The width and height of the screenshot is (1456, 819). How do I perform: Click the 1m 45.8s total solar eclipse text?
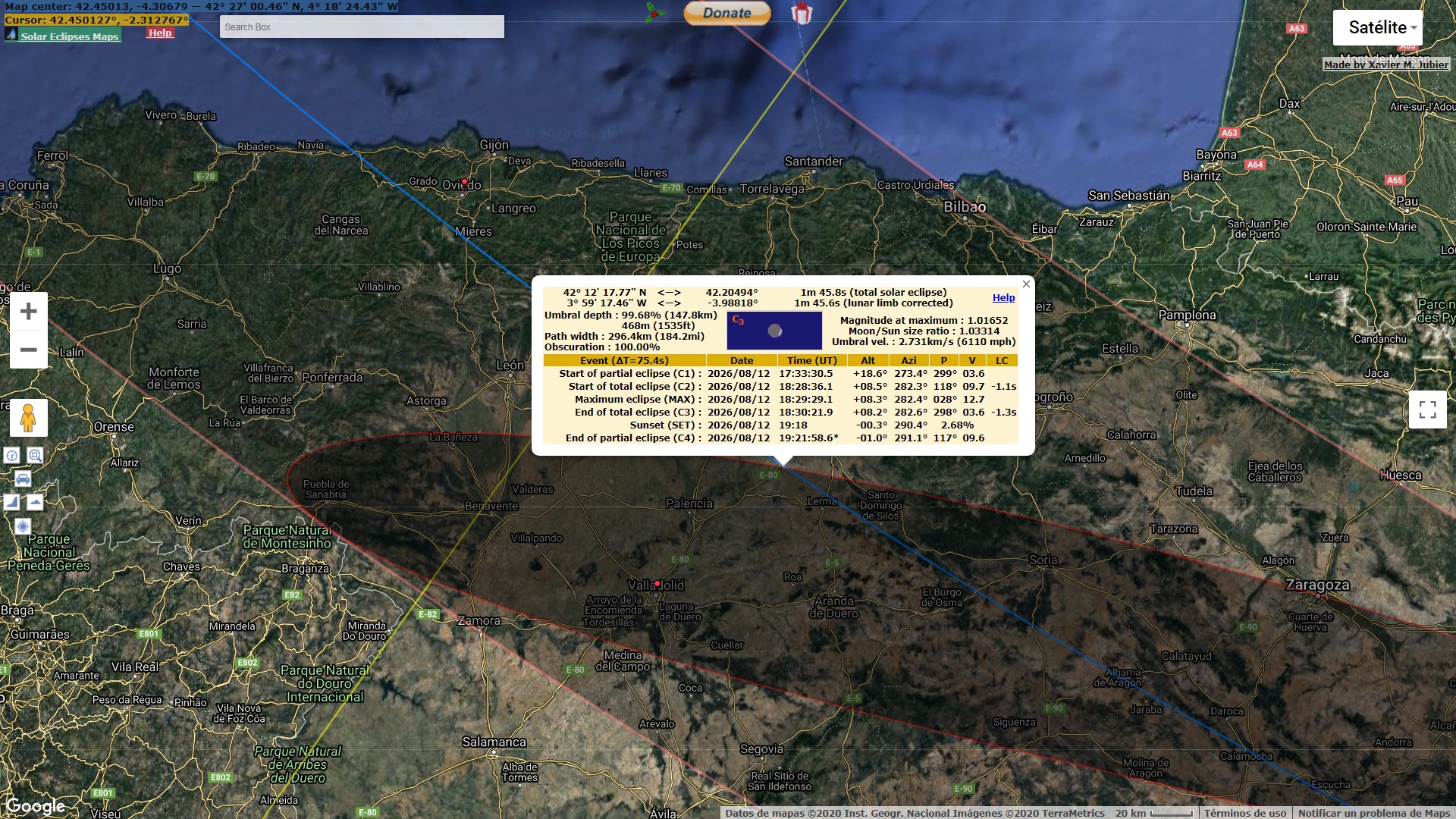874,292
